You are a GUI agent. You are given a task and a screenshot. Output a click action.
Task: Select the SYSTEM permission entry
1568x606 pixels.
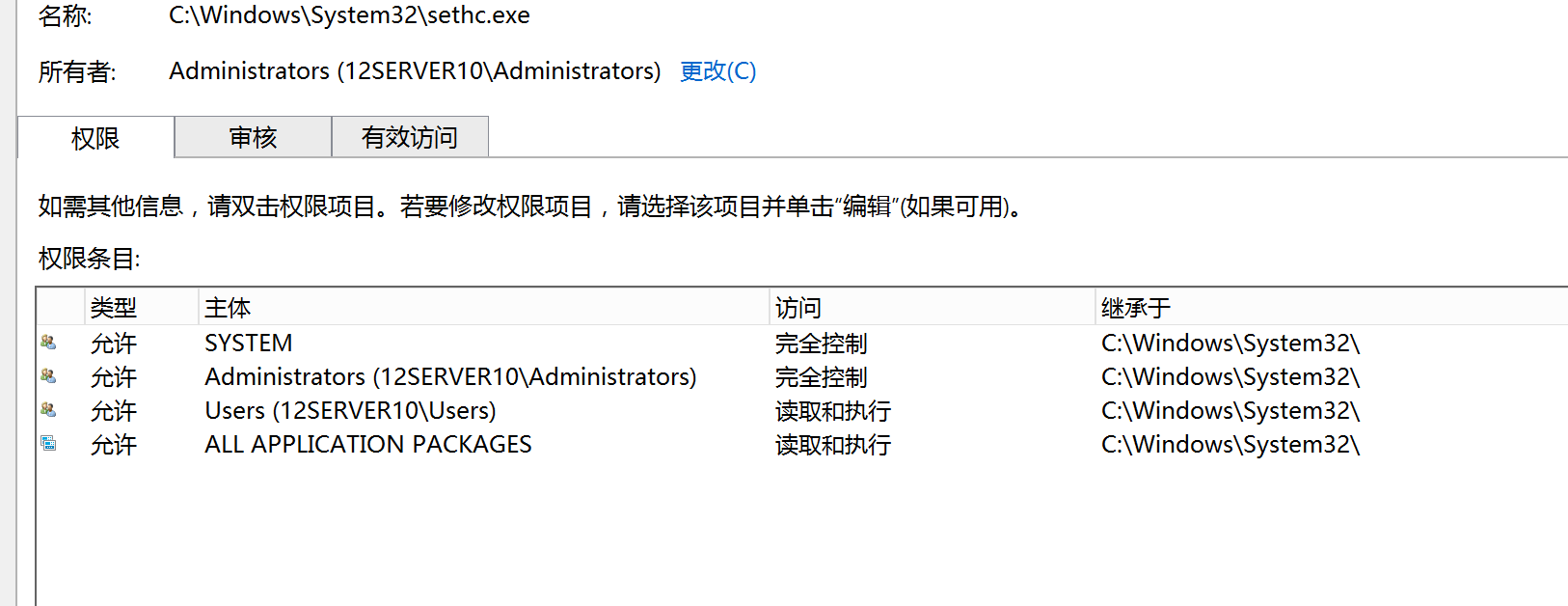249,344
